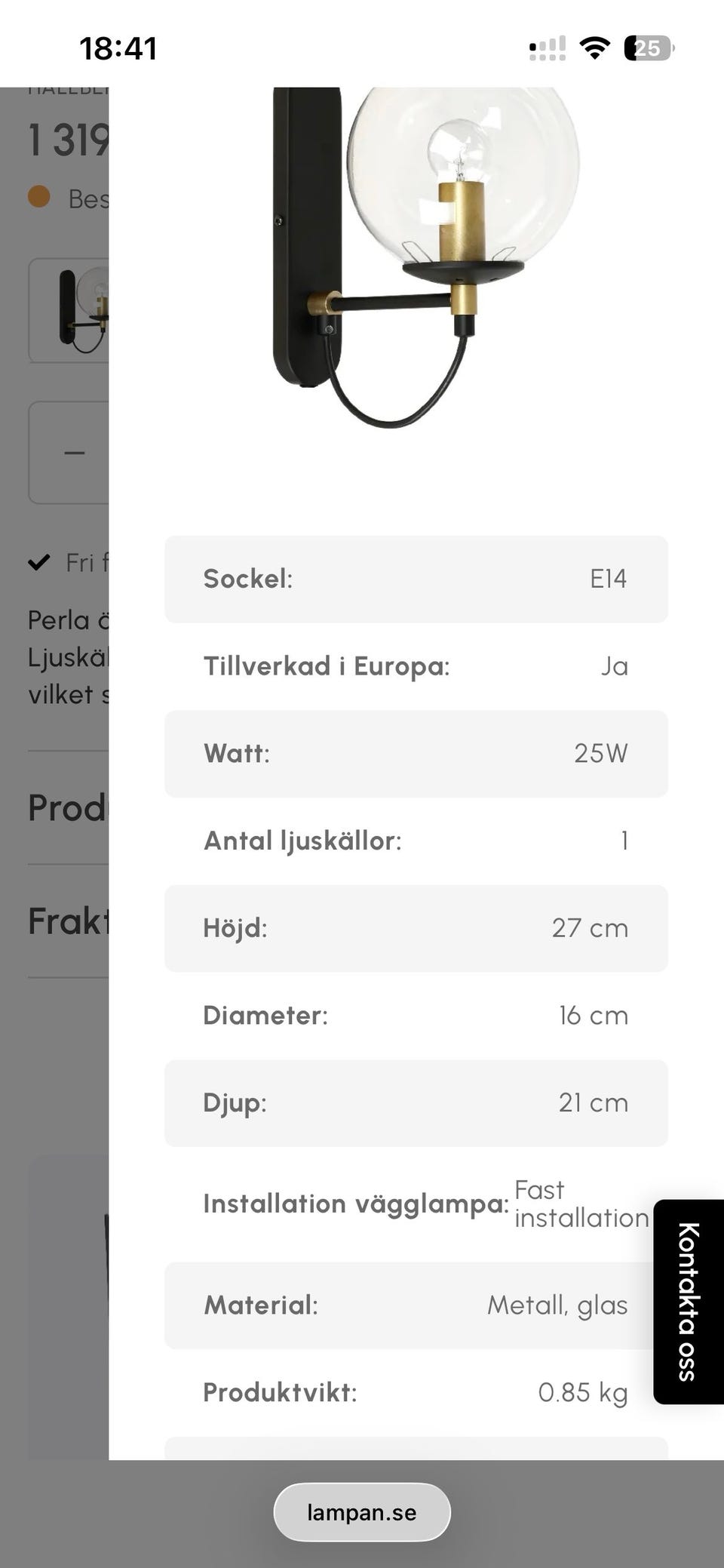Tap the wall lamp product image
Image resolution: width=724 pixels, height=1568 pixels.
(426, 257)
